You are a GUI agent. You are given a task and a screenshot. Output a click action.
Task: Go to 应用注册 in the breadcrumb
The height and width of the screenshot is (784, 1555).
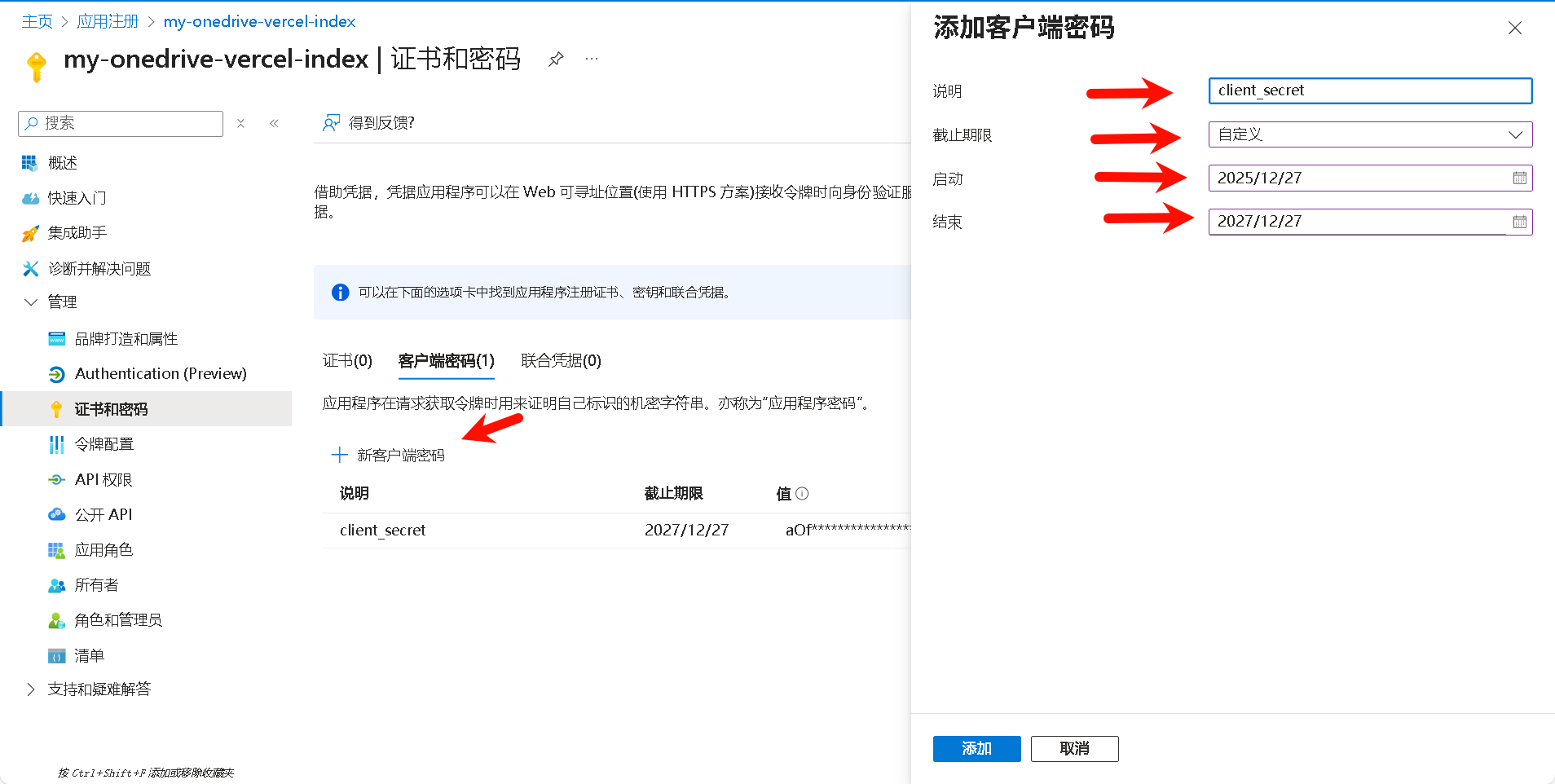point(108,21)
